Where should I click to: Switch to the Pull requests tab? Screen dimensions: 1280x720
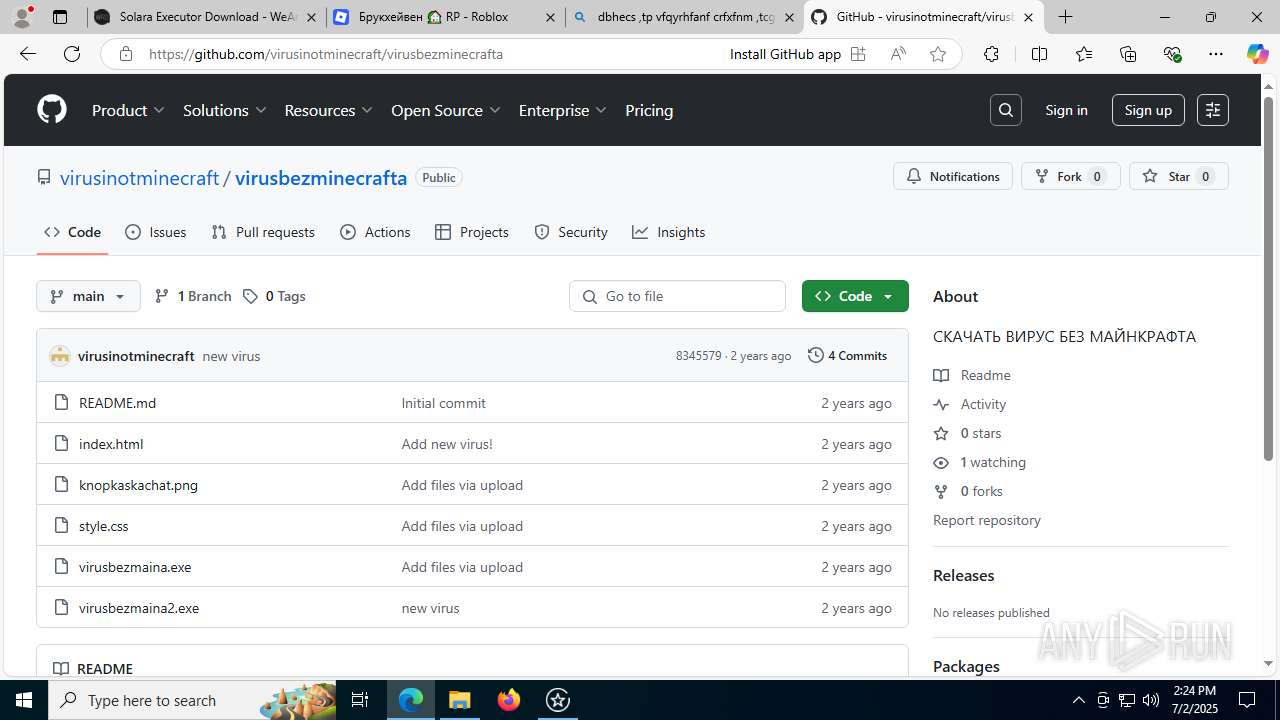coord(263,232)
